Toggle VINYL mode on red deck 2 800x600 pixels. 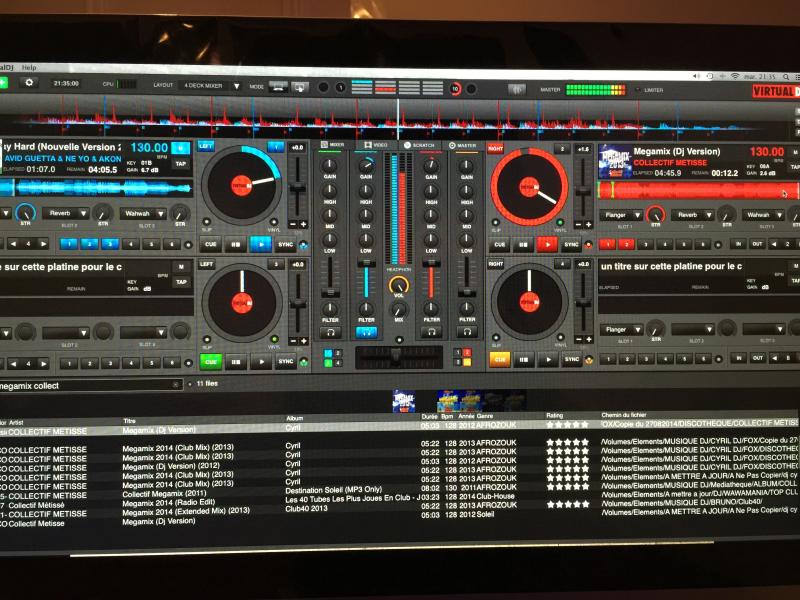(560, 222)
